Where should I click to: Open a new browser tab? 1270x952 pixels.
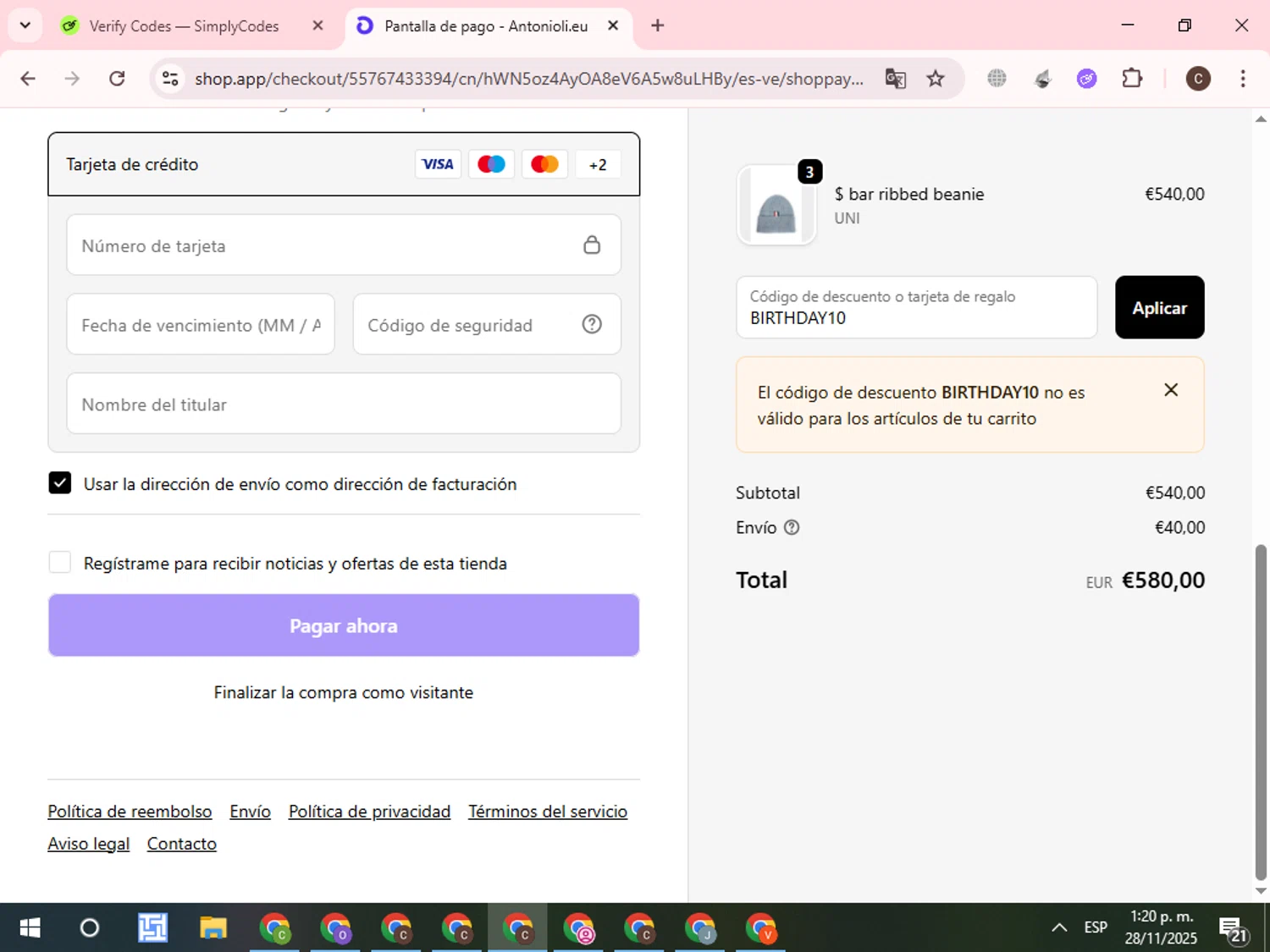[658, 25]
